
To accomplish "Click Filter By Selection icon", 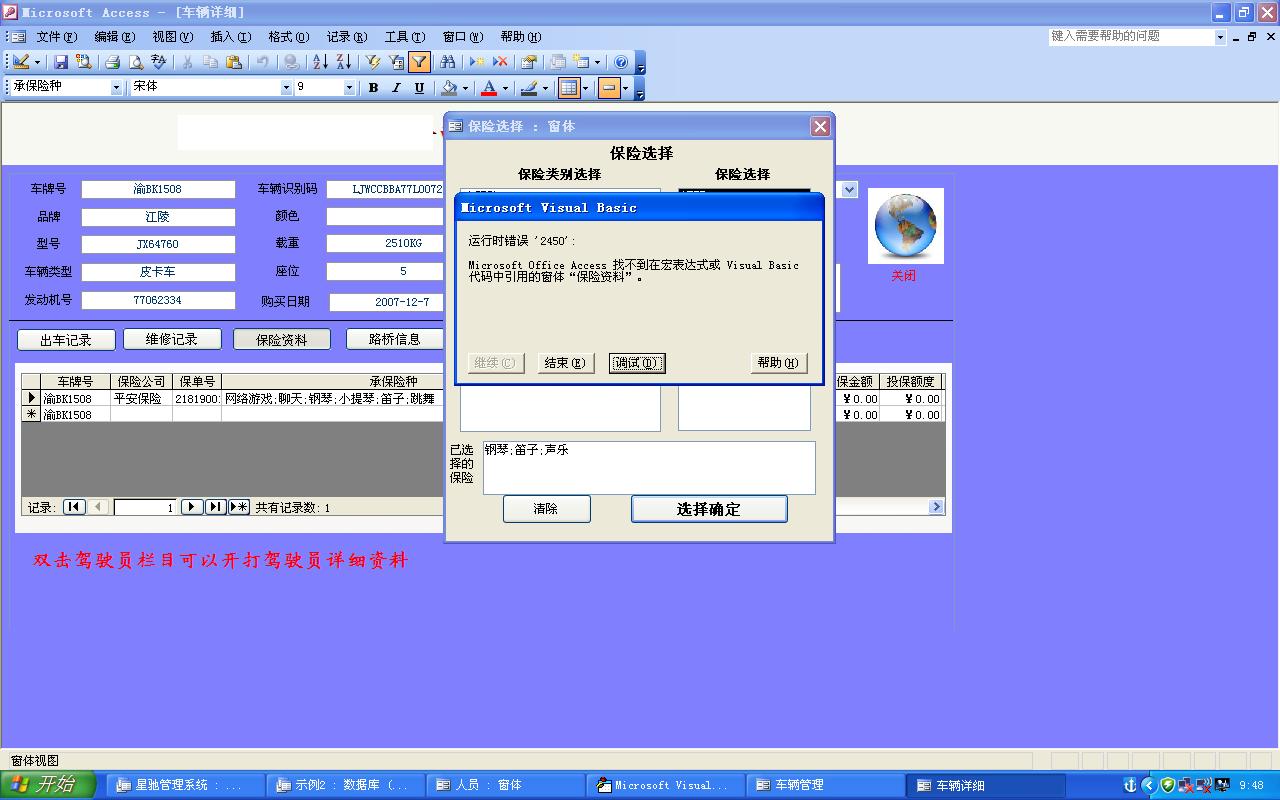I will 372,62.
